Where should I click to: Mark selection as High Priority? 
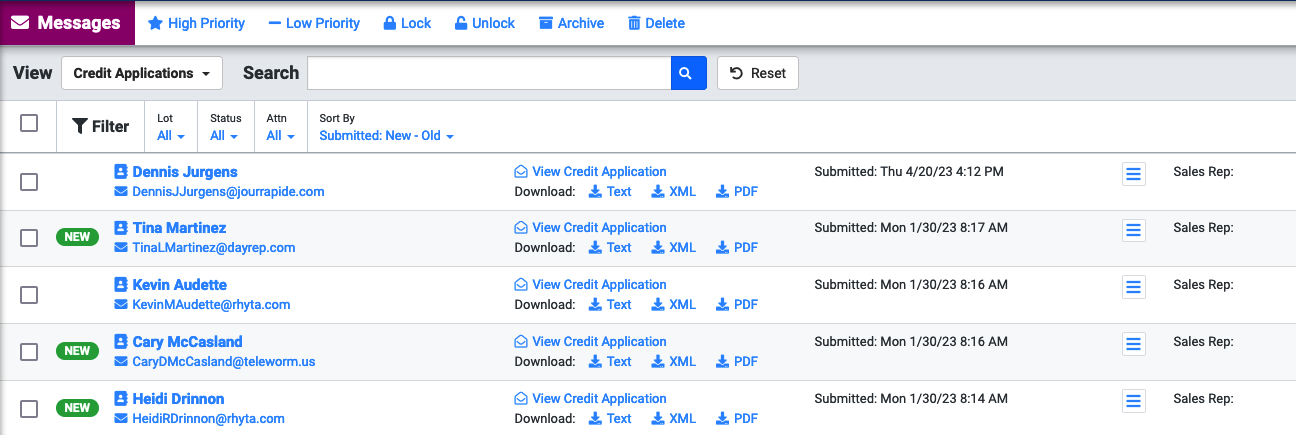(196, 23)
